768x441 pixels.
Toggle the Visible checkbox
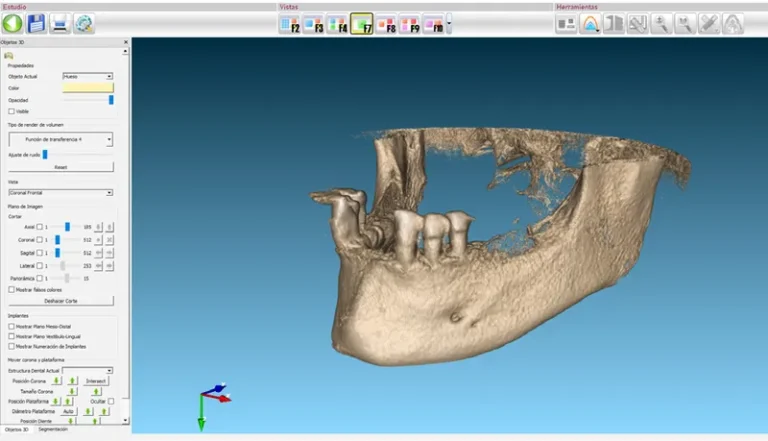pos(11,111)
